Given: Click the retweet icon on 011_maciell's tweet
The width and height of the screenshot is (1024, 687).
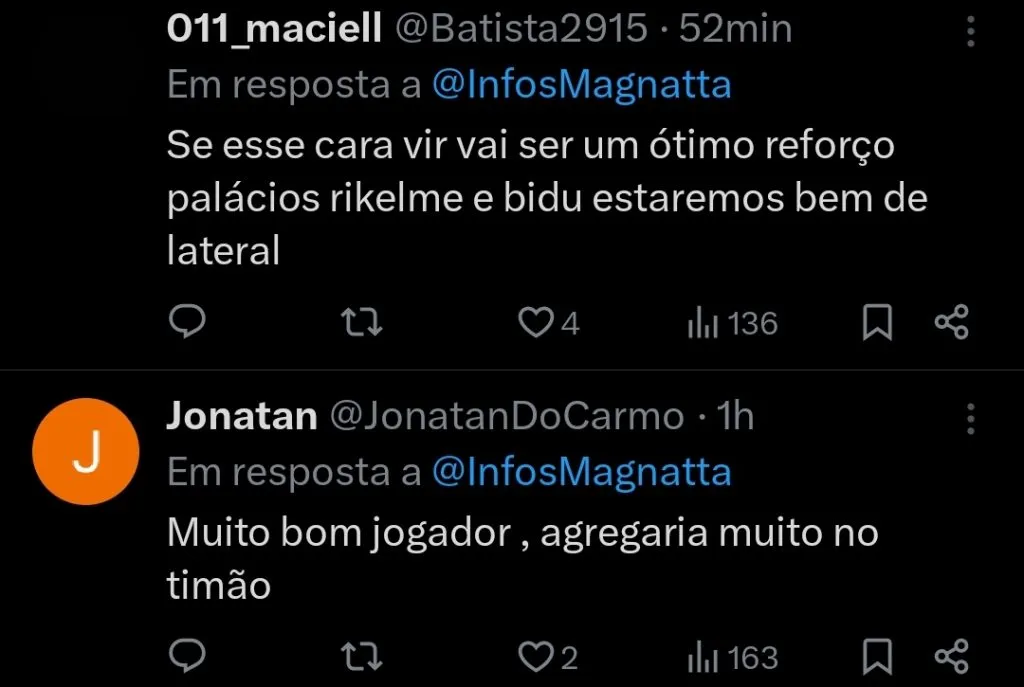Looking at the screenshot, I should tap(360, 322).
